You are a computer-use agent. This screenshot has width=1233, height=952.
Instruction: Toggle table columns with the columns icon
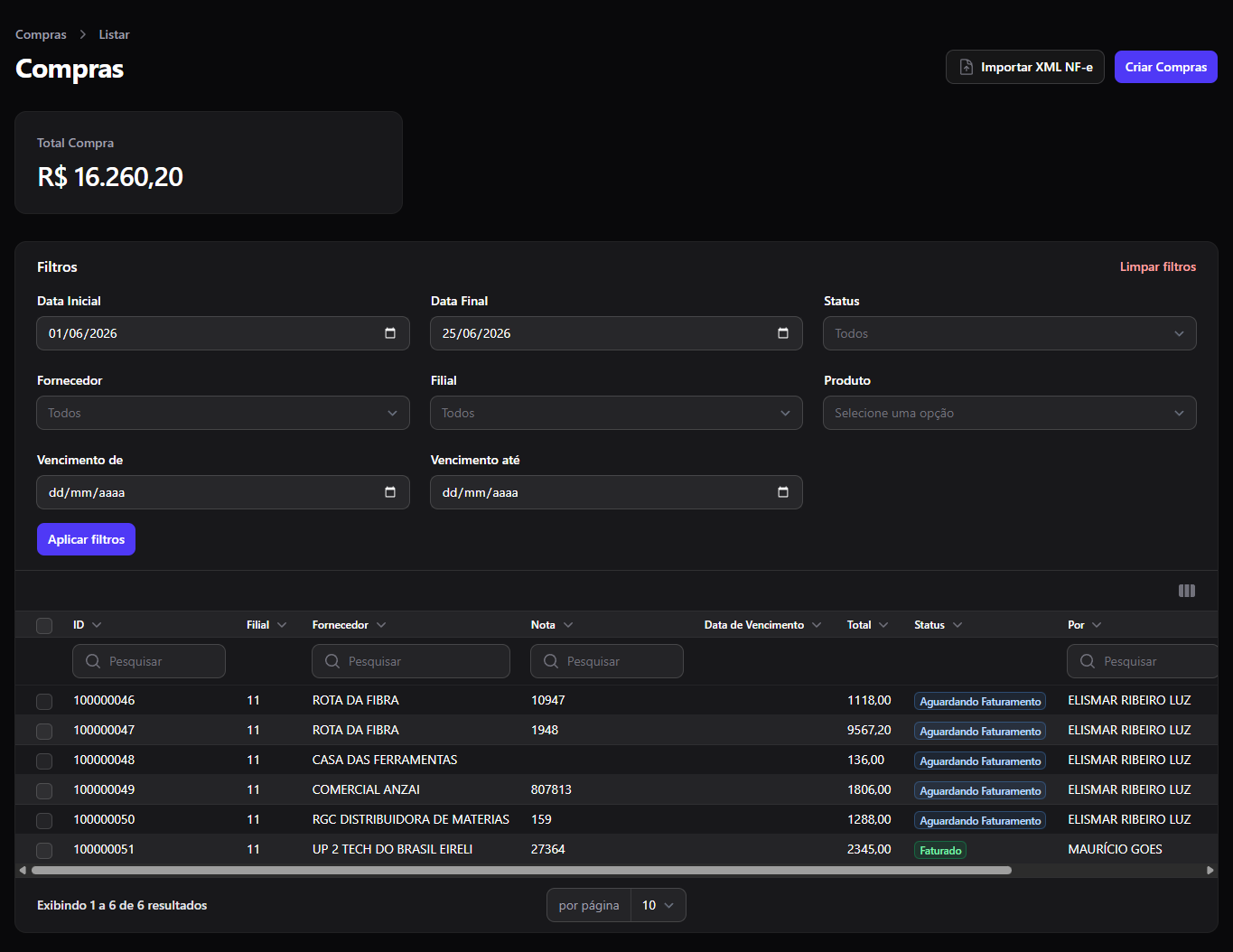[1187, 591]
